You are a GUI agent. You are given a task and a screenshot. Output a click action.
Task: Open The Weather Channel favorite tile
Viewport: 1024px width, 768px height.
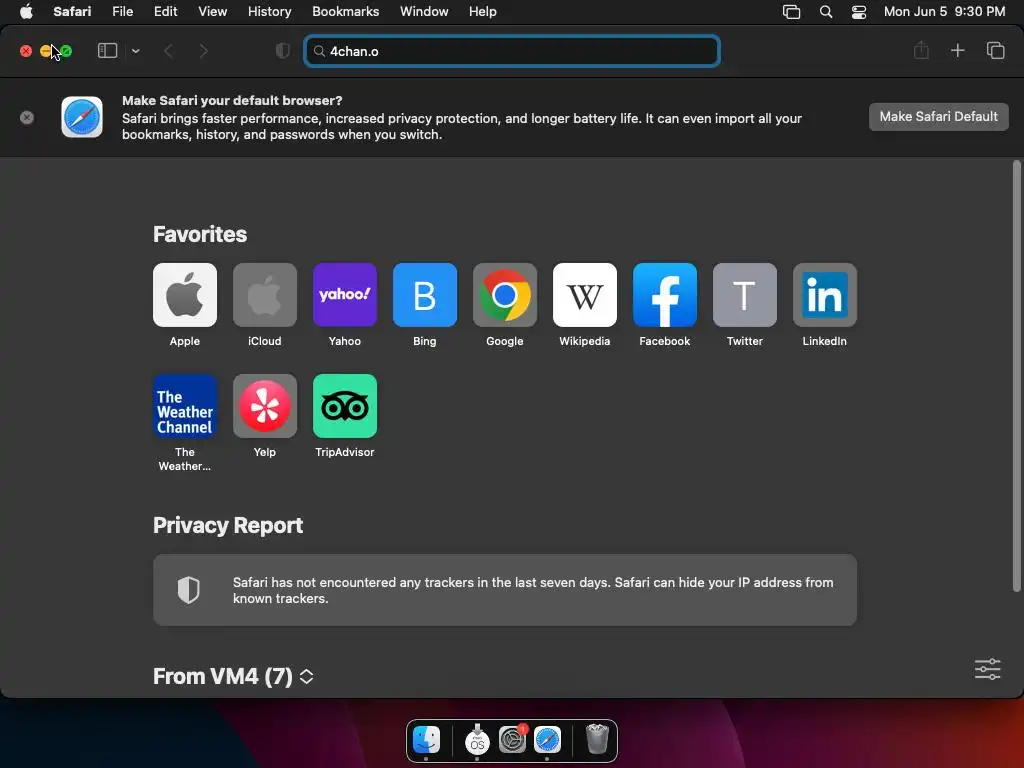click(185, 406)
